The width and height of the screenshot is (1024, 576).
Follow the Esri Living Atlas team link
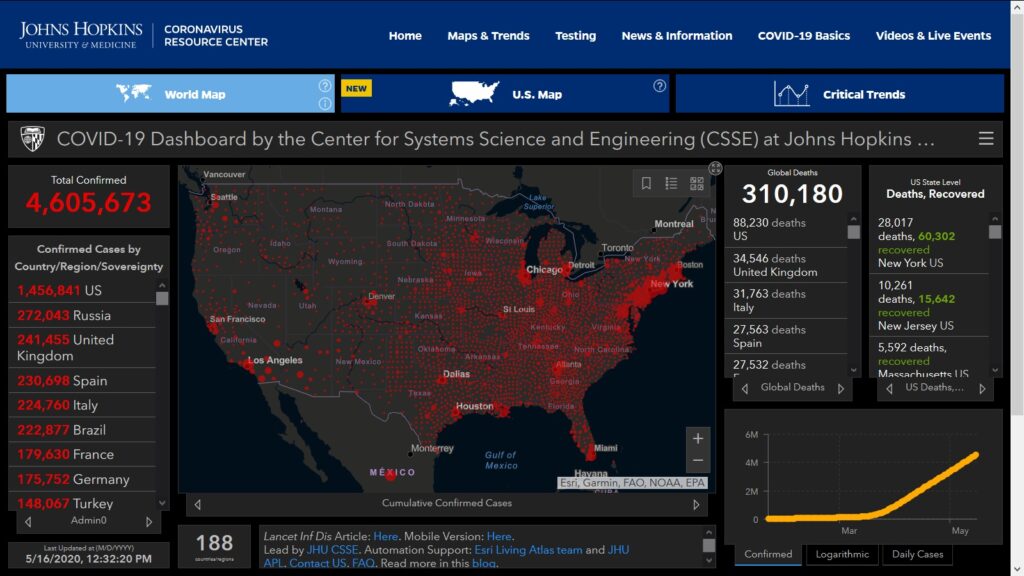[x=528, y=550]
